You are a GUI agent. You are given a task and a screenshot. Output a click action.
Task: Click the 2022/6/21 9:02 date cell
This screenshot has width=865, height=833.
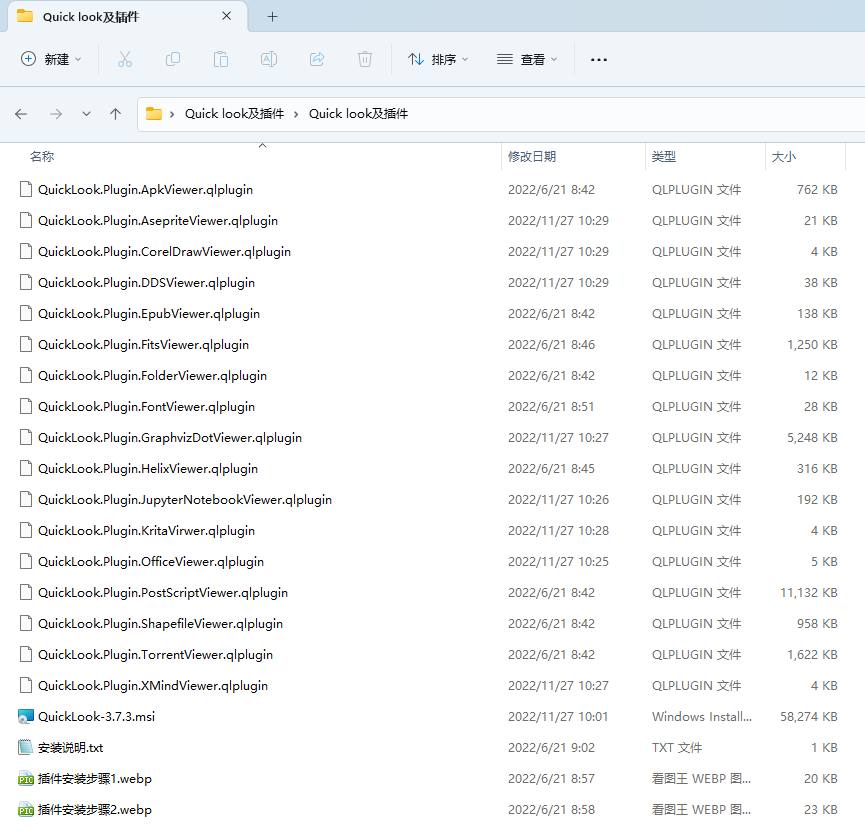(x=551, y=747)
